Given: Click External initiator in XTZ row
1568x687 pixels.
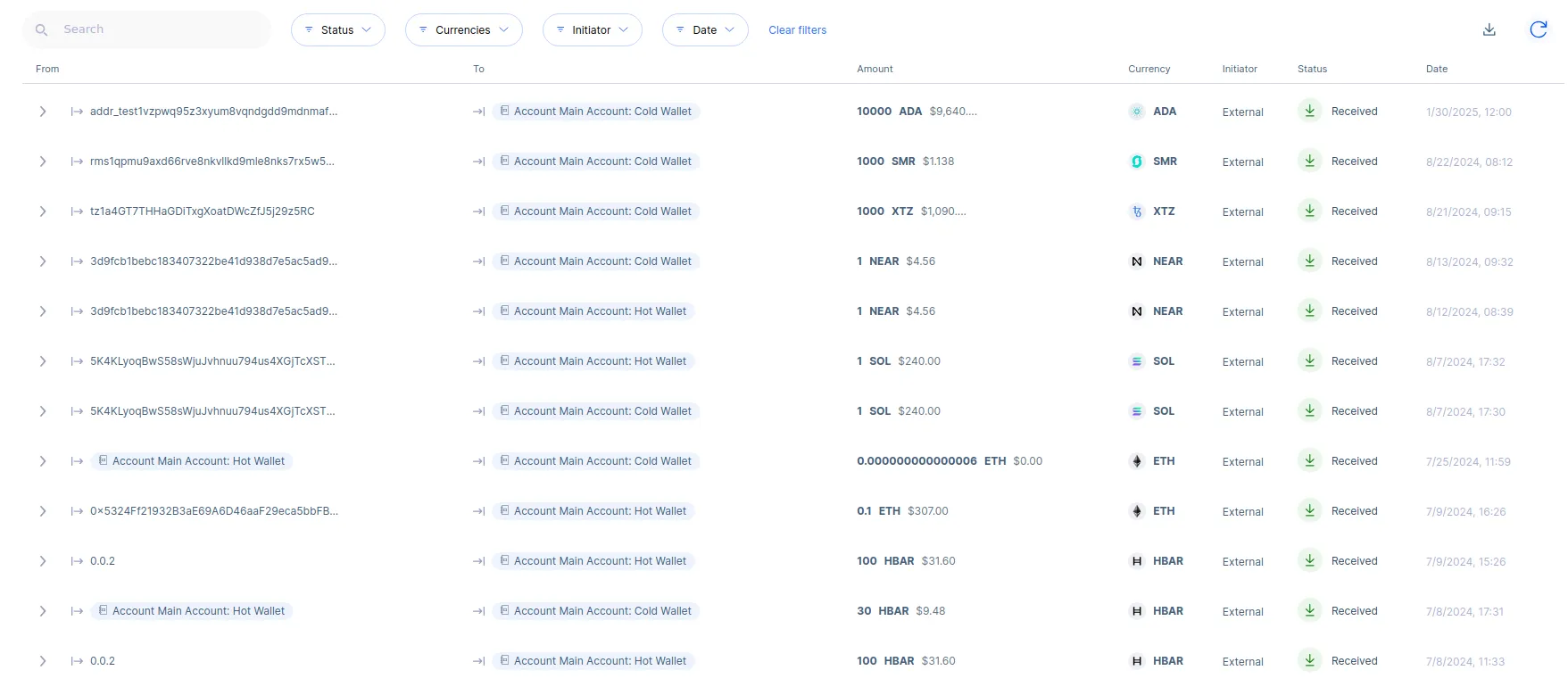Looking at the screenshot, I should (1243, 212).
